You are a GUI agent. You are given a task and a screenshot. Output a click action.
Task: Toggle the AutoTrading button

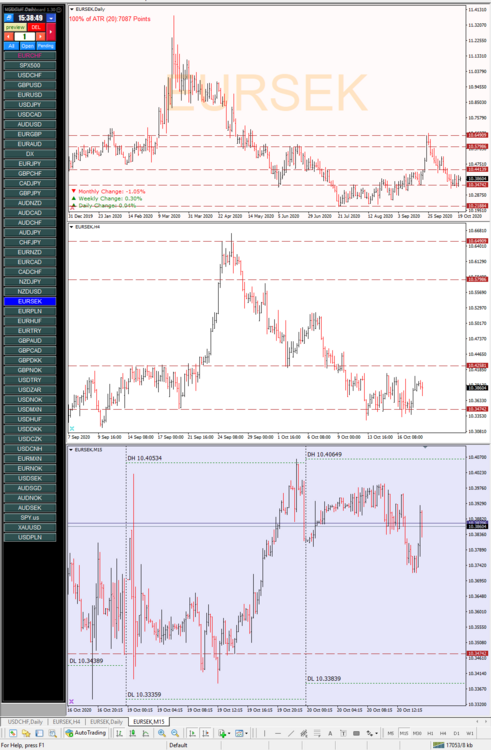[x=86, y=733]
